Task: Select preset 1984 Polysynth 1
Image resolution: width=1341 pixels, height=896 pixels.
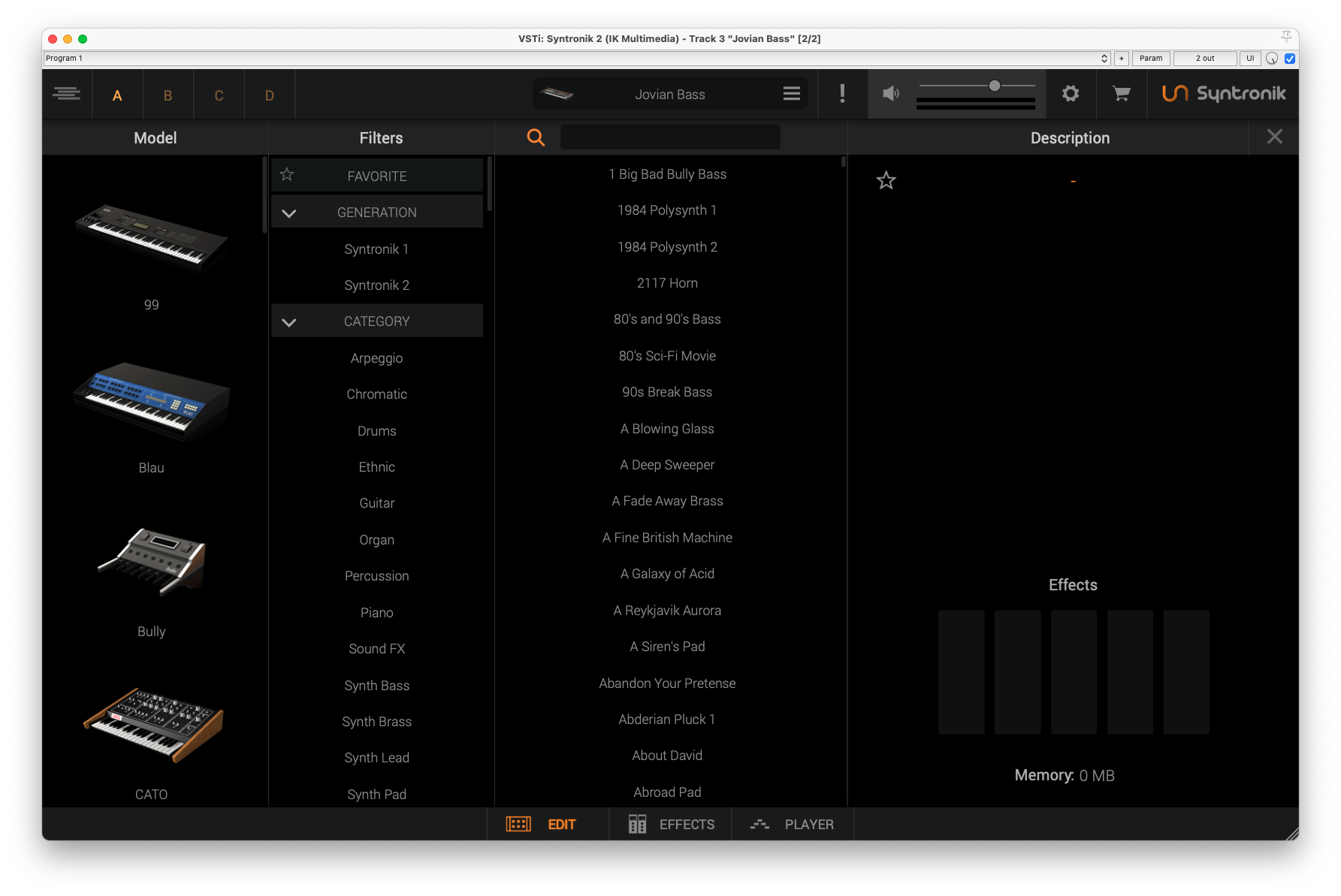Action: (667, 210)
